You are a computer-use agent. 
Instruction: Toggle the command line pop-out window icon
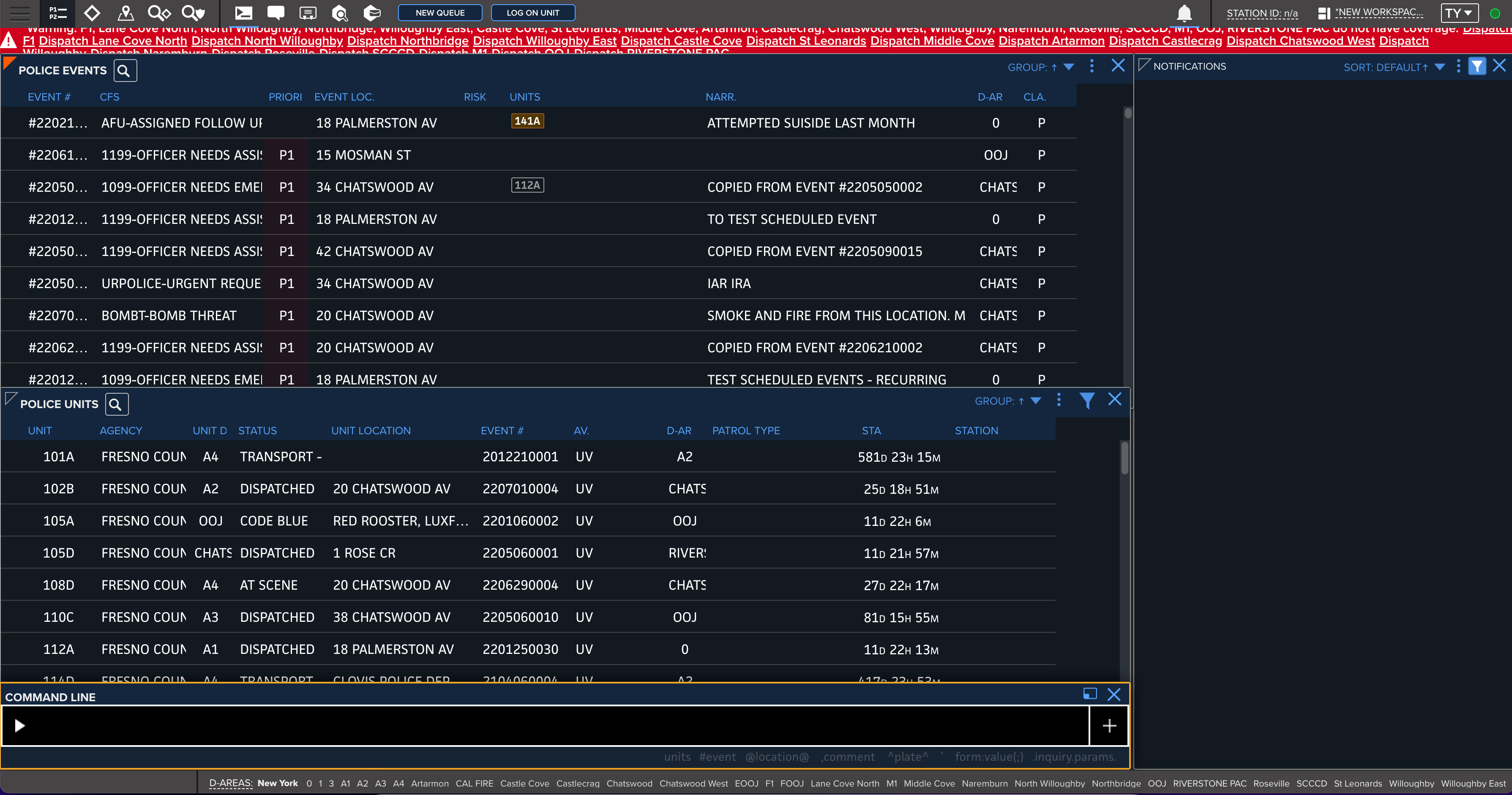point(1089,694)
